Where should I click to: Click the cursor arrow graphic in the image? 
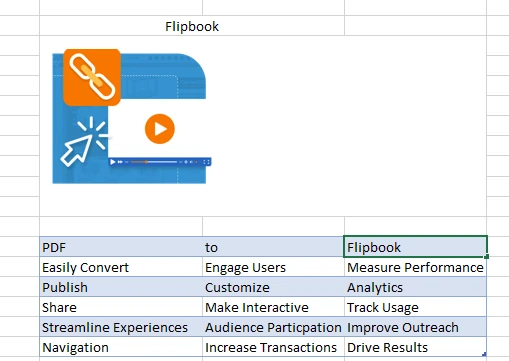[x=76, y=150]
